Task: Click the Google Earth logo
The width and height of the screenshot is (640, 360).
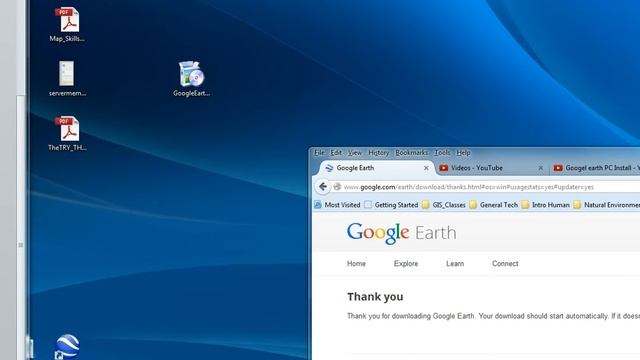Action: tap(401, 233)
